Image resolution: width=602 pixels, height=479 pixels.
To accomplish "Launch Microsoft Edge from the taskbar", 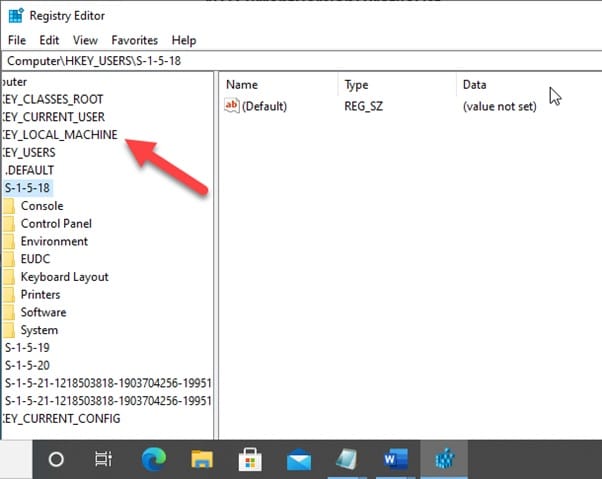I will click(x=154, y=459).
